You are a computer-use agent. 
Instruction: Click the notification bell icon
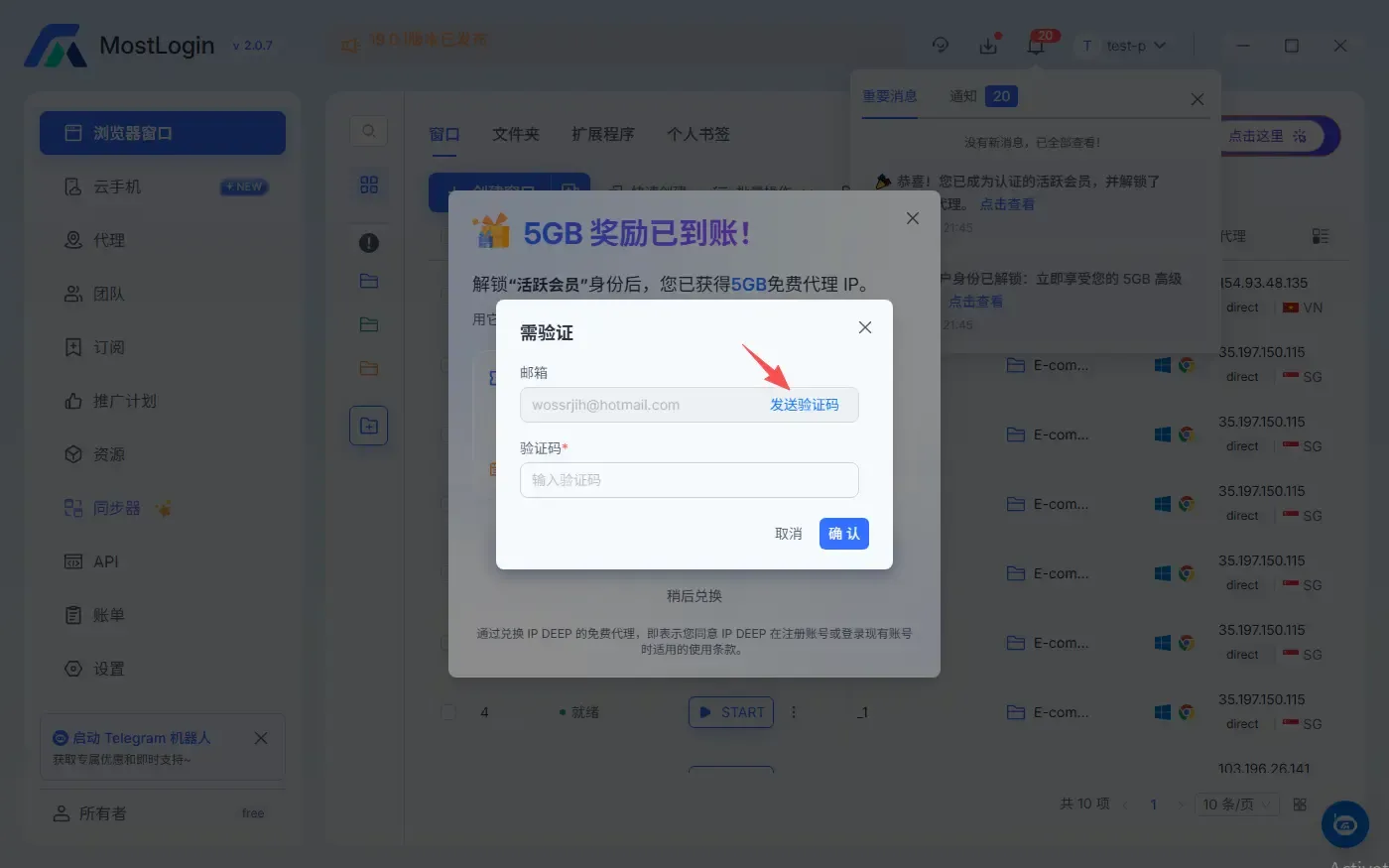1036,46
